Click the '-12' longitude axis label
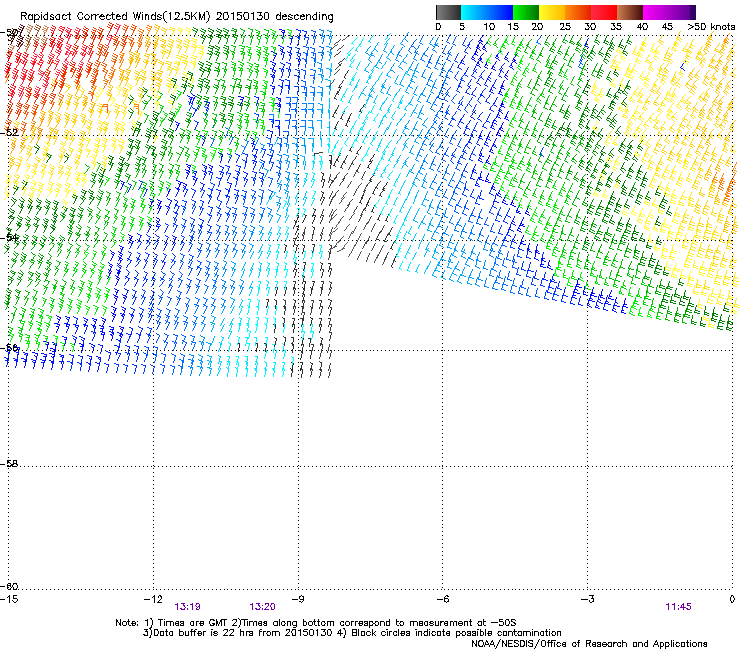This screenshot has width=740, height=650. (153, 599)
